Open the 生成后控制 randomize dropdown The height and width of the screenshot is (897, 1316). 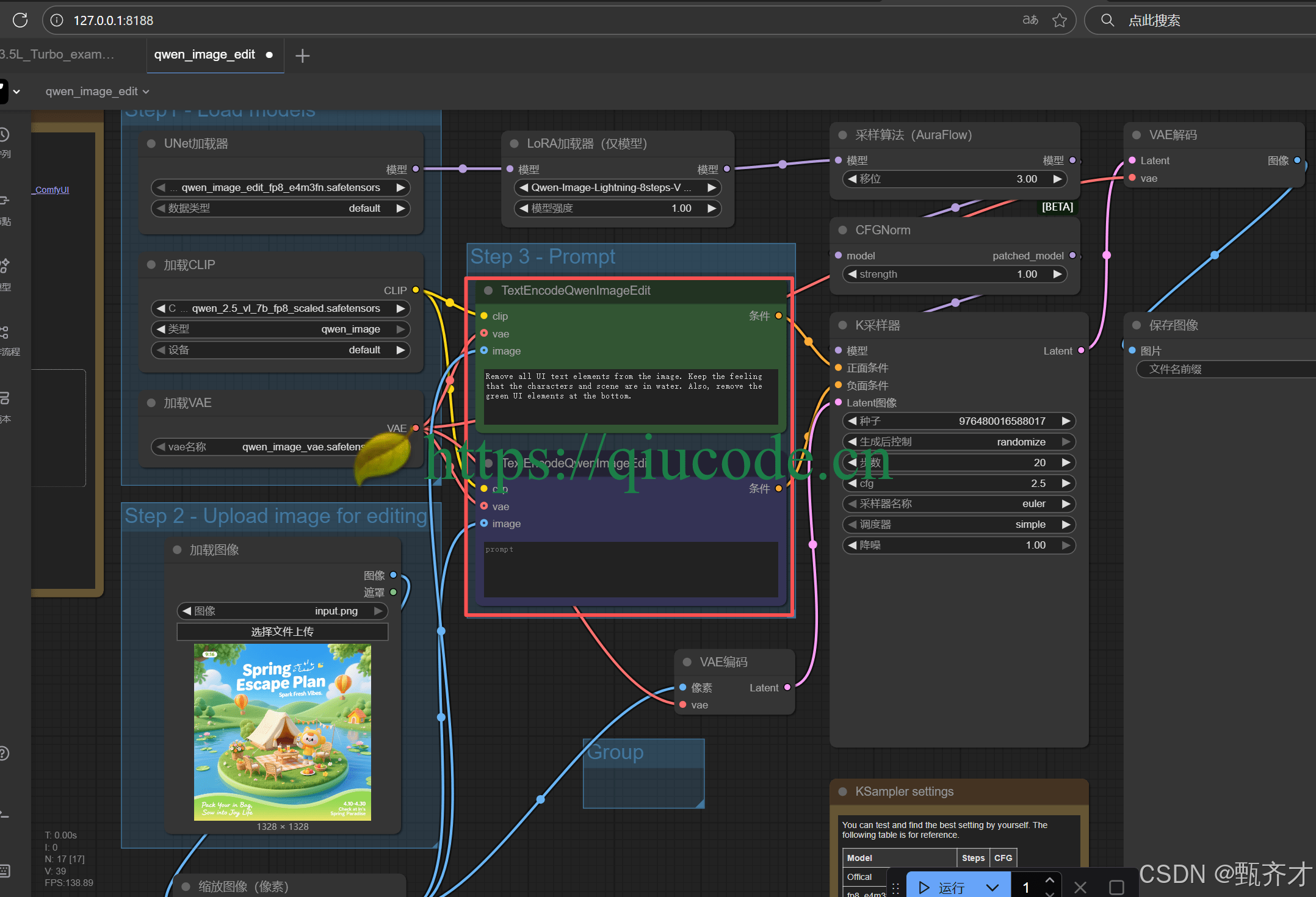(x=959, y=442)
